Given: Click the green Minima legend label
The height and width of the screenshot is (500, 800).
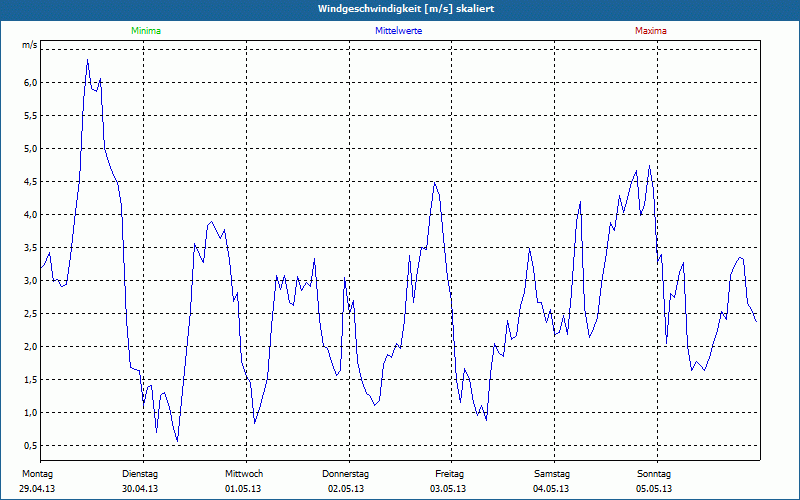Looking at the screenshot, I should [x=146, y=31].
